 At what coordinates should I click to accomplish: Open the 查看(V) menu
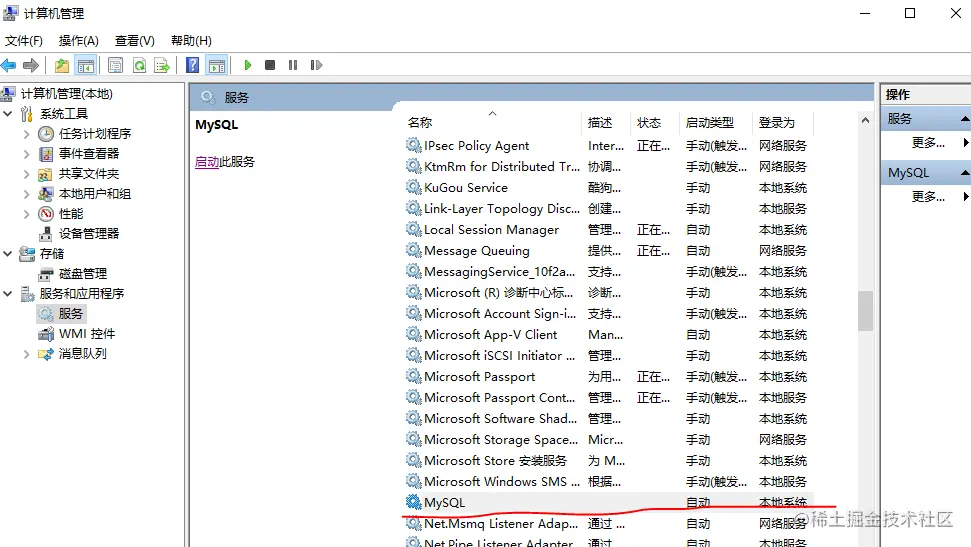tap(134, 41)
